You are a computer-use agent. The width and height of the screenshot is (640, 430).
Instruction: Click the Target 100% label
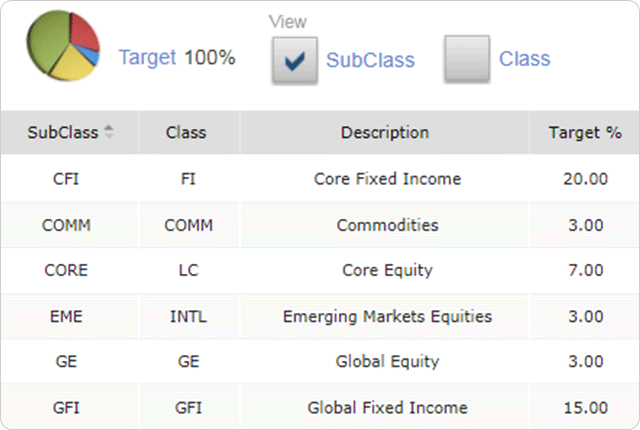pos(177,57)
